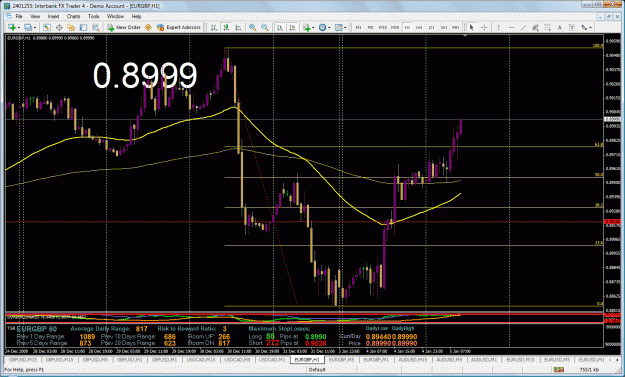
Task: Open the Profiles toolbar icon
Action: tap(28, 27)
